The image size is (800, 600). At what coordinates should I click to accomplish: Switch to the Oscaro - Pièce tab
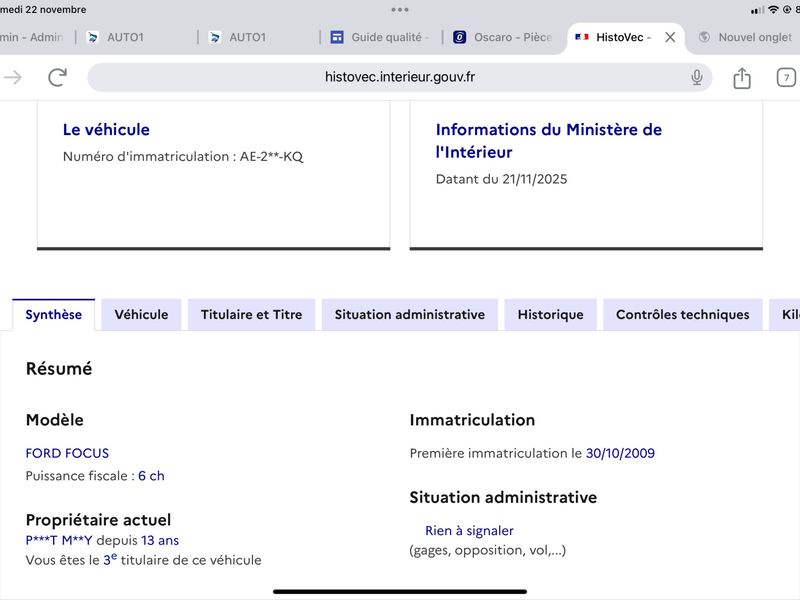503,37
